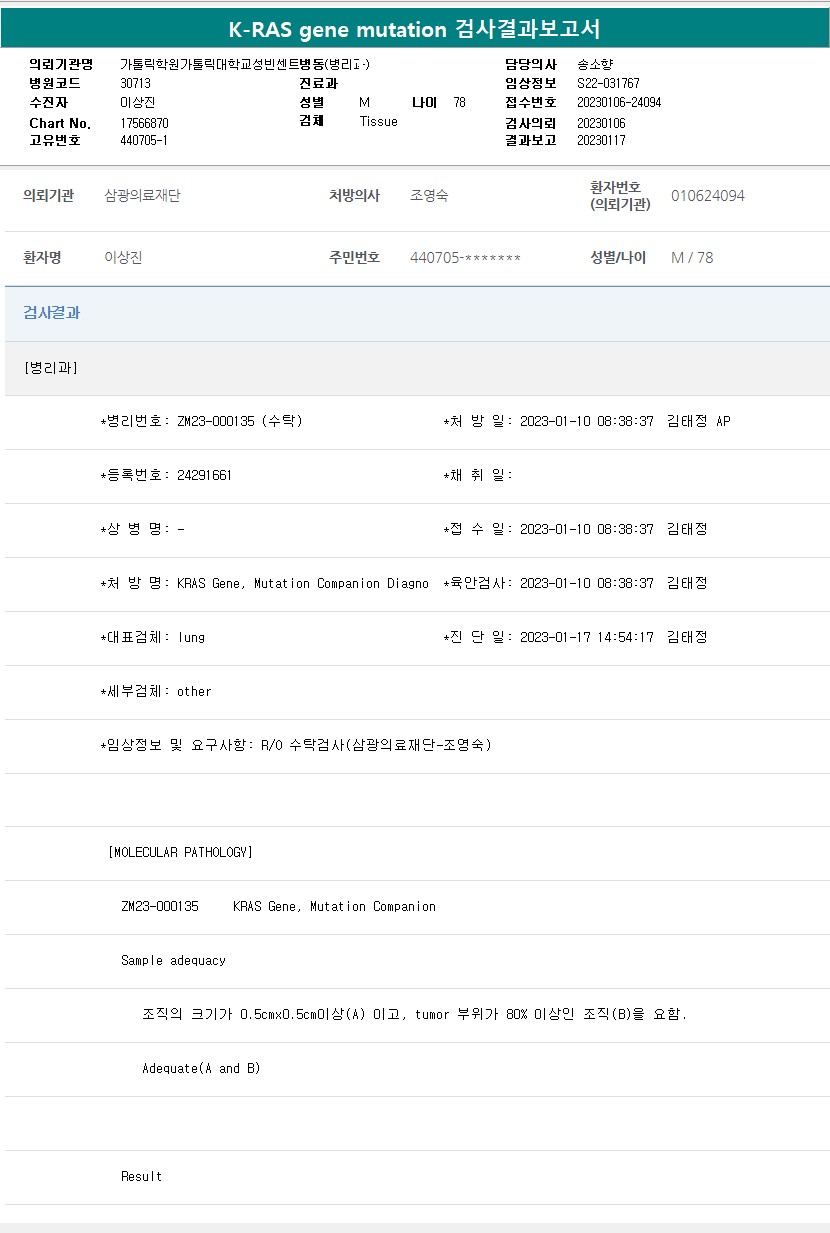Select the clinical info line R/O 수탁검사
Viewport: 830px width, 1233px height.
376,745
